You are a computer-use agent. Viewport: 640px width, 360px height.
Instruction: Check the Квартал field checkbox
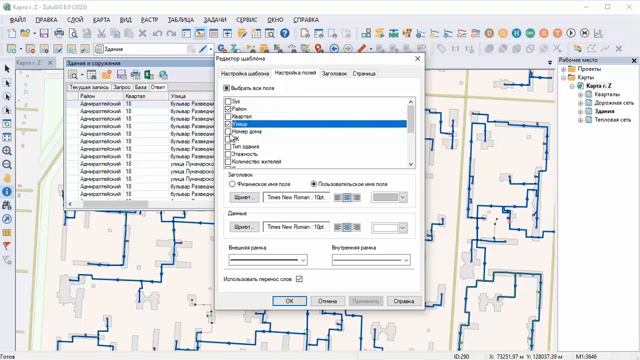pos(228,116)
